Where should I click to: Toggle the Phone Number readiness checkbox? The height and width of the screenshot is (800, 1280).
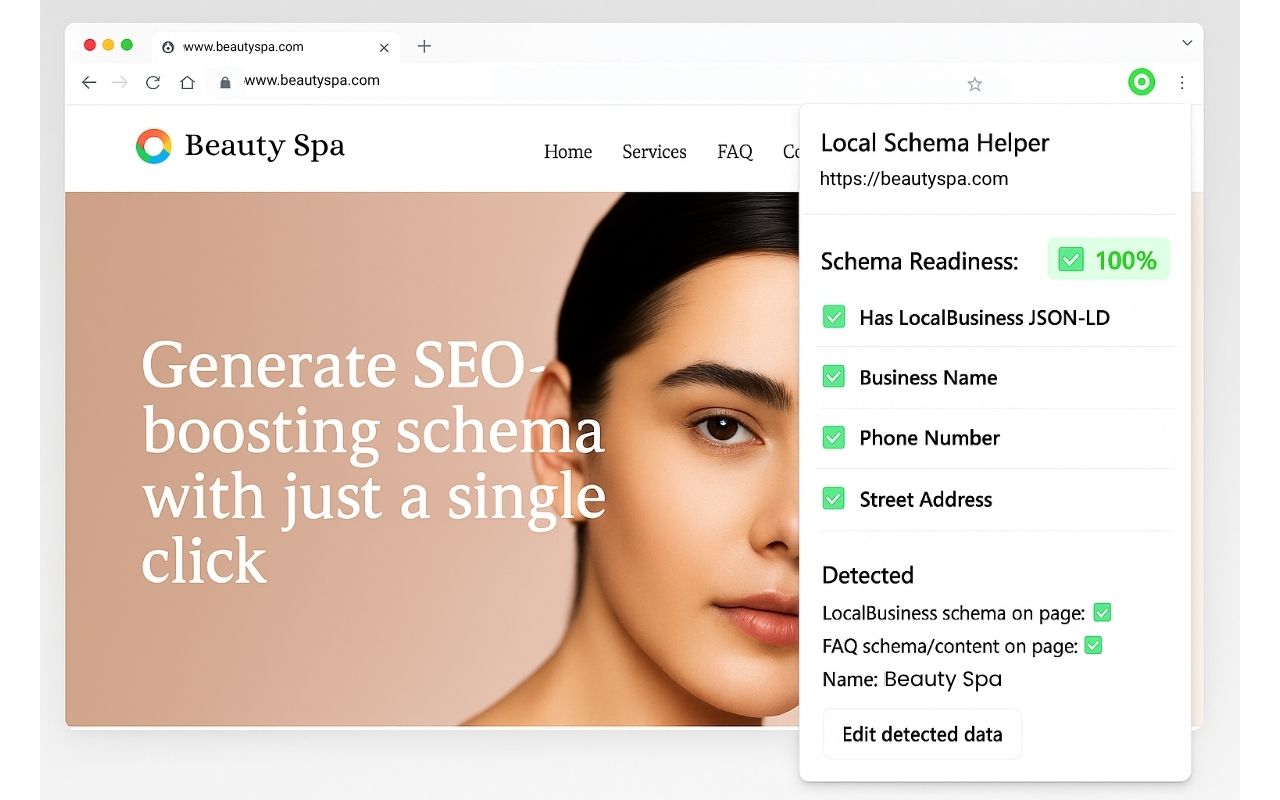[834, 437]
